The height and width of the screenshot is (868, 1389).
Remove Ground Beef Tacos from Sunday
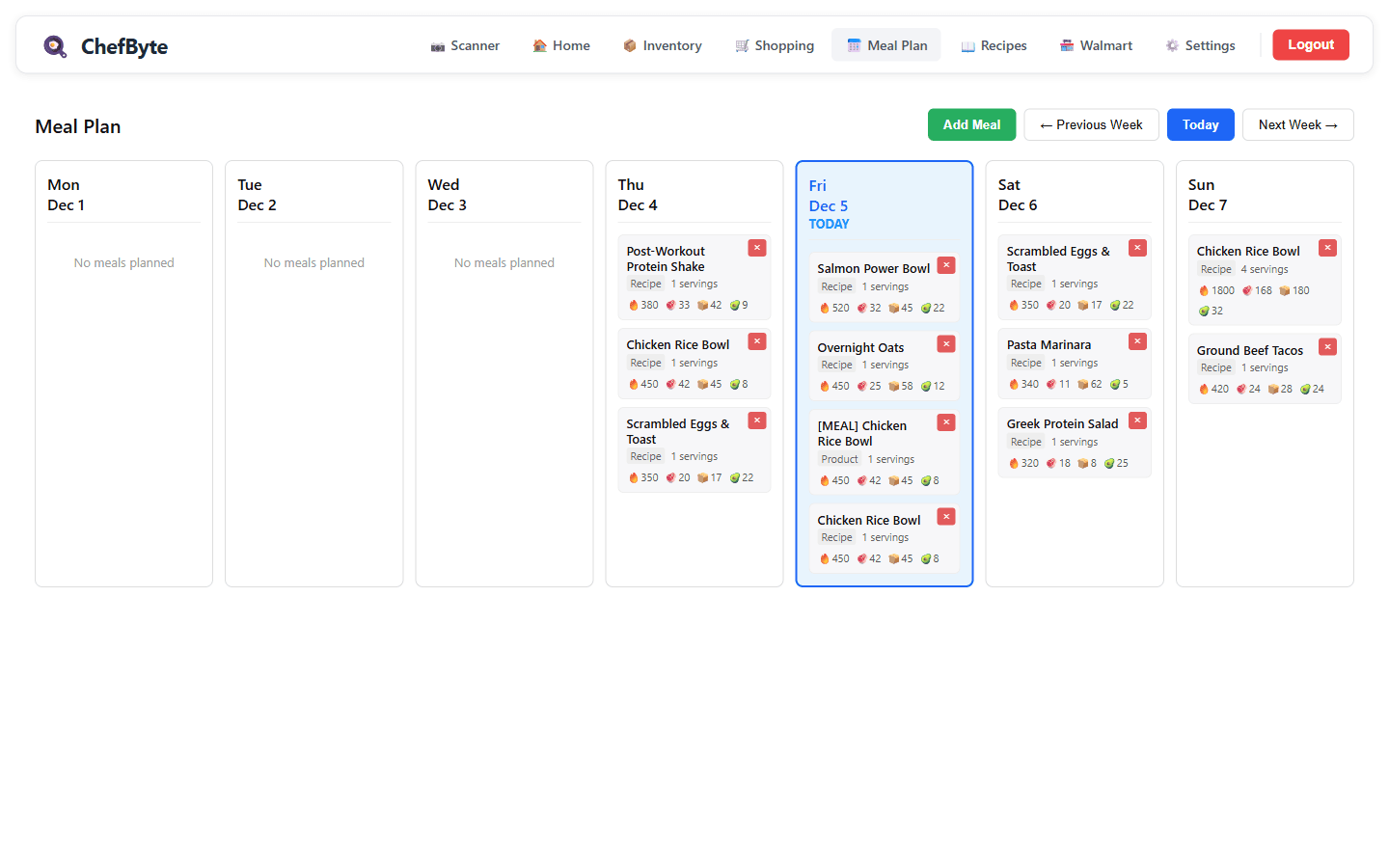tap(1327, 346)
